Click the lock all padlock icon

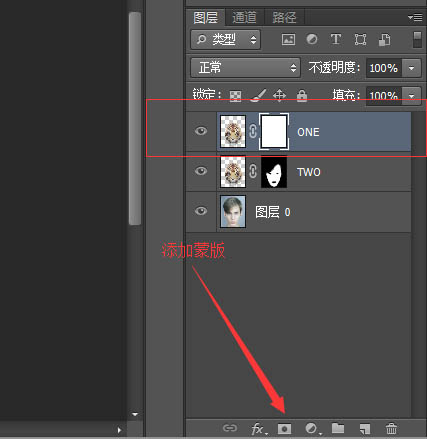click(x=302, y=95)
